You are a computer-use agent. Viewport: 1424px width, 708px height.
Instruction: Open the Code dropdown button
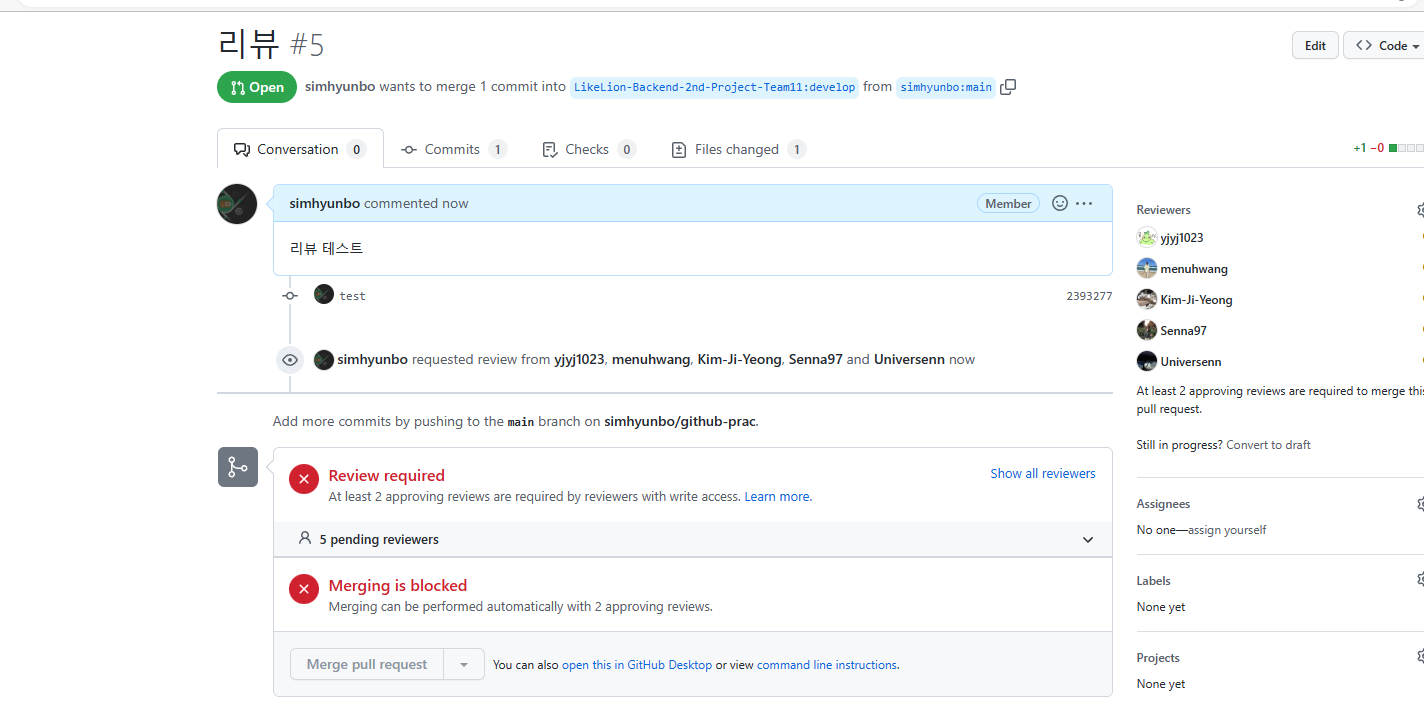(x=1384, y=45)
